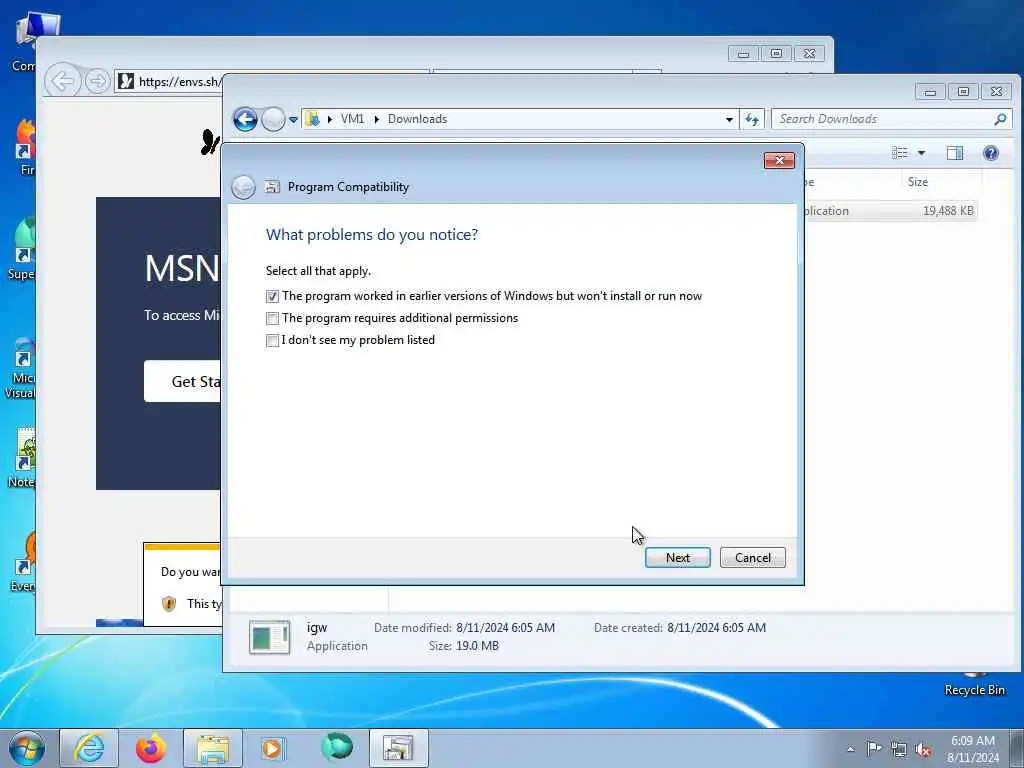Screen dimensions: 1024x768
Task: Toggle the preview pane in Explorer
Action: tap(955, 153)
